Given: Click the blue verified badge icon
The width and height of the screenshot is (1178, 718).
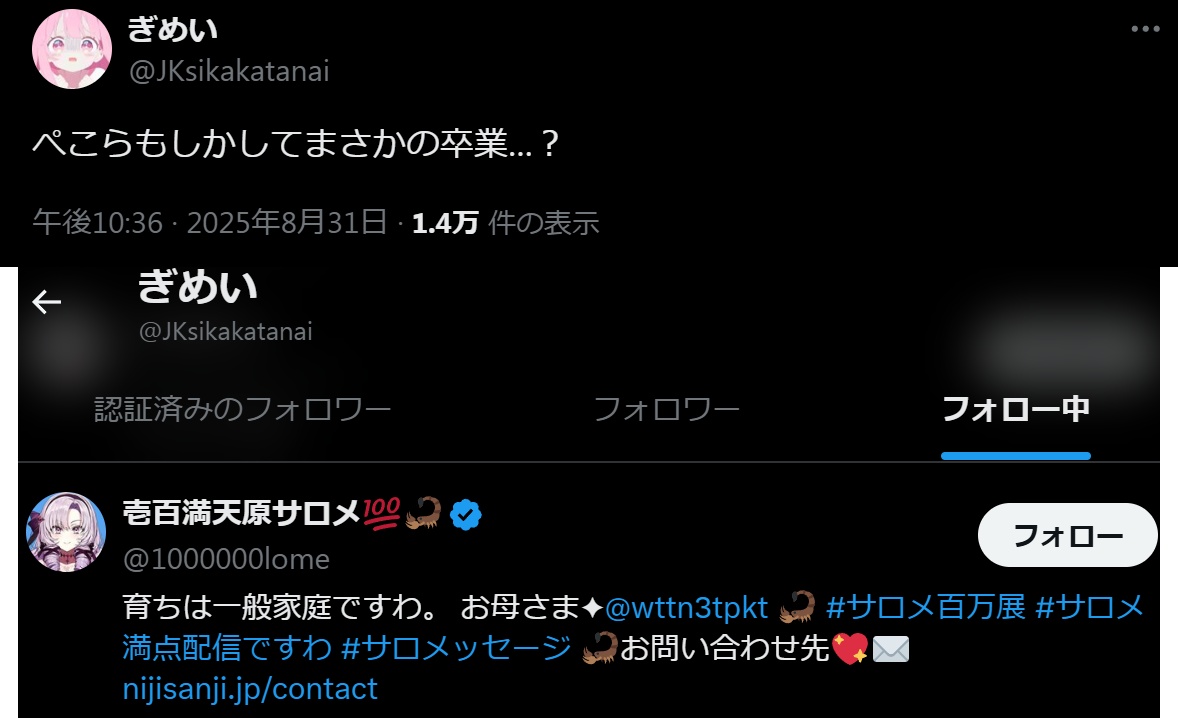Looking at the screenshot, I should tap(466, 514).
